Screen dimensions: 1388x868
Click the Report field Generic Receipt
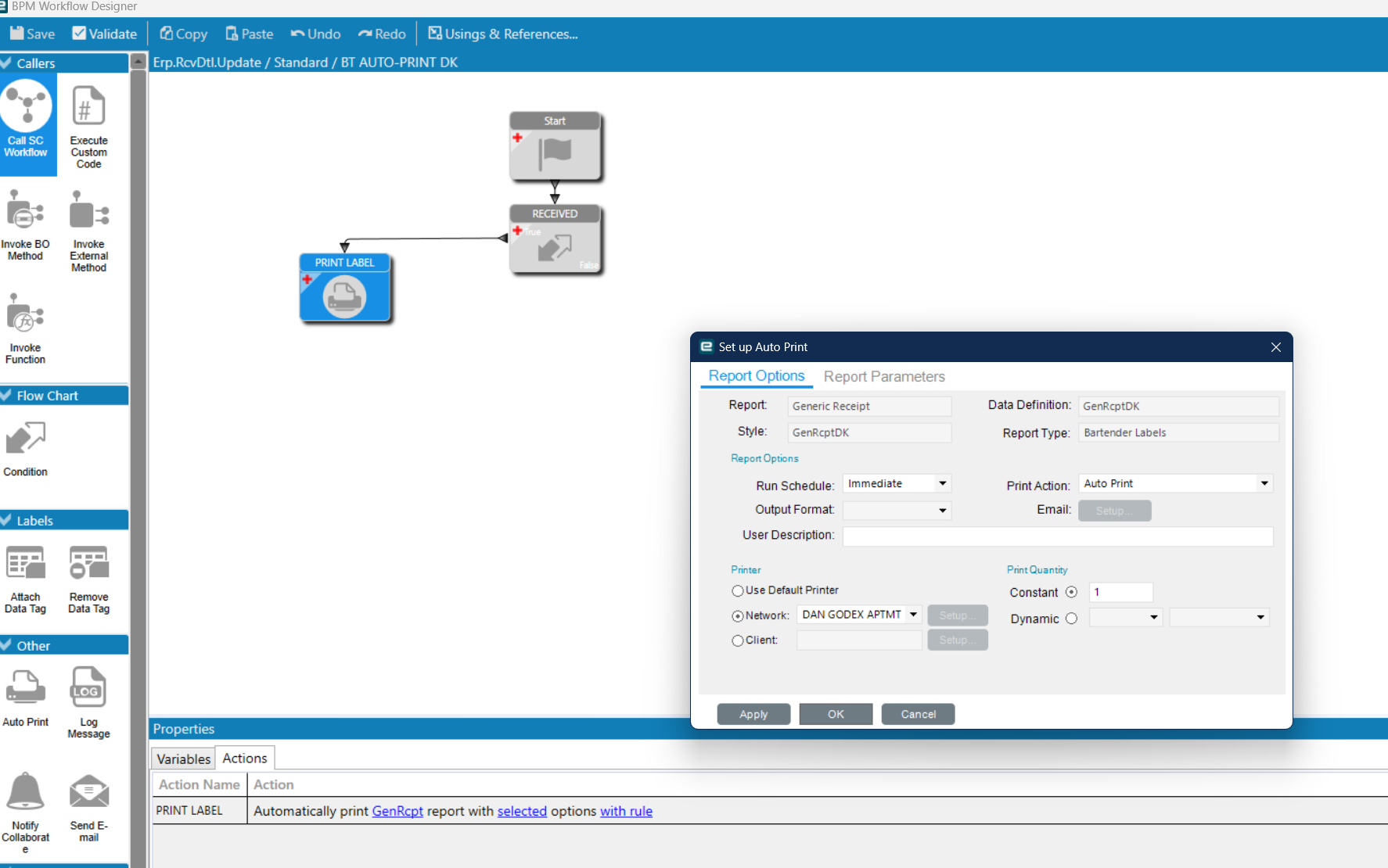[869, 406]
